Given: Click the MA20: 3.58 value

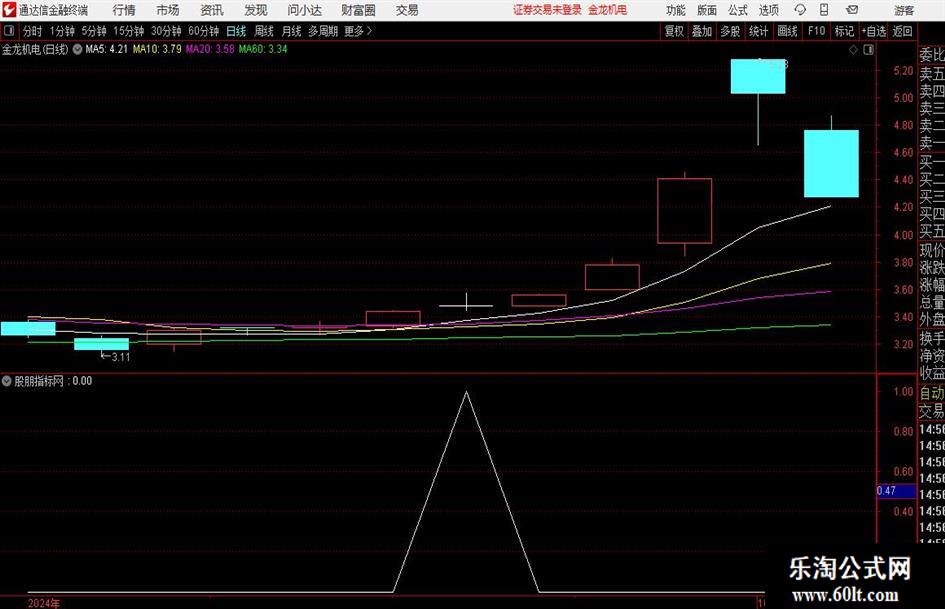Looking at the screenshot, I should point(210,49).
